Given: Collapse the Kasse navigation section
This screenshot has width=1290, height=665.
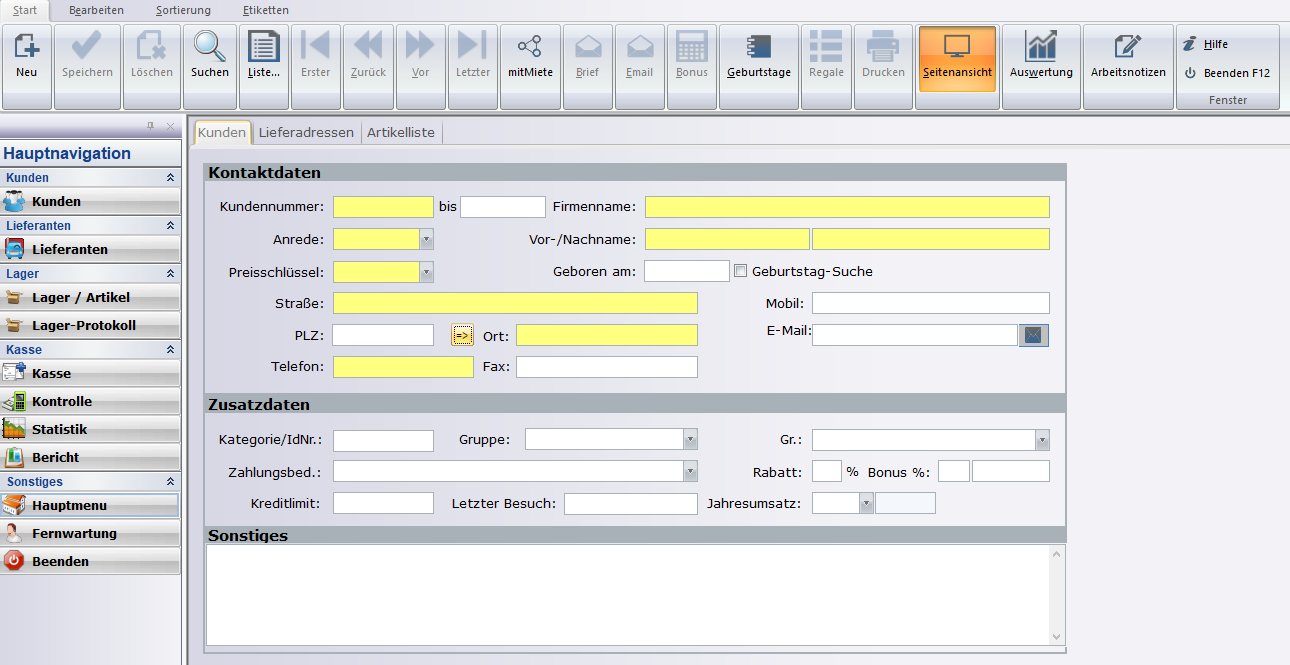Looking at the screenshot, I should click(170, 350).
